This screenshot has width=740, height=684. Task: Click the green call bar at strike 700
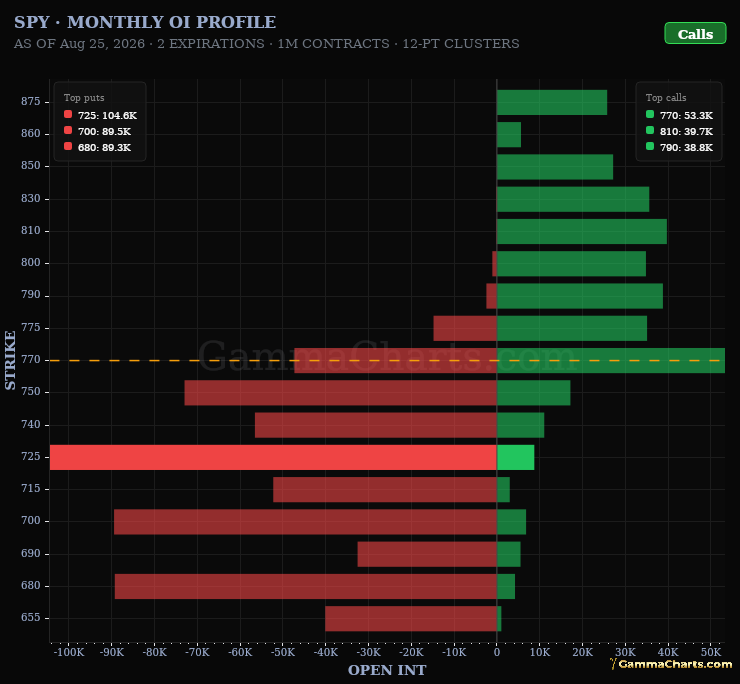click(x=512, y=522)
